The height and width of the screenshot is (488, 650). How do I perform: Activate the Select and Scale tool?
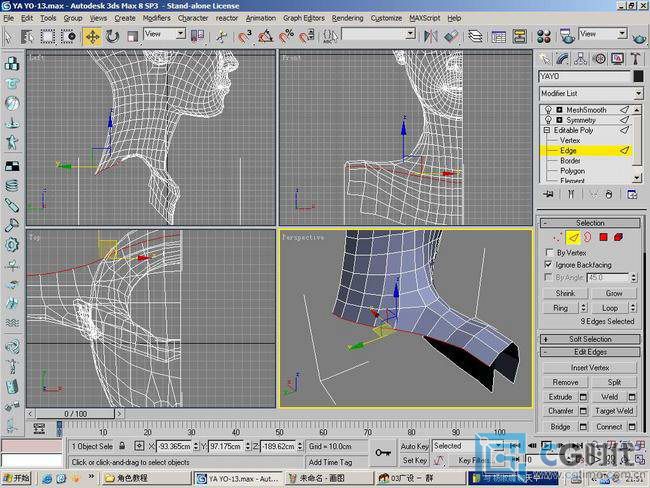pos(132,37)
